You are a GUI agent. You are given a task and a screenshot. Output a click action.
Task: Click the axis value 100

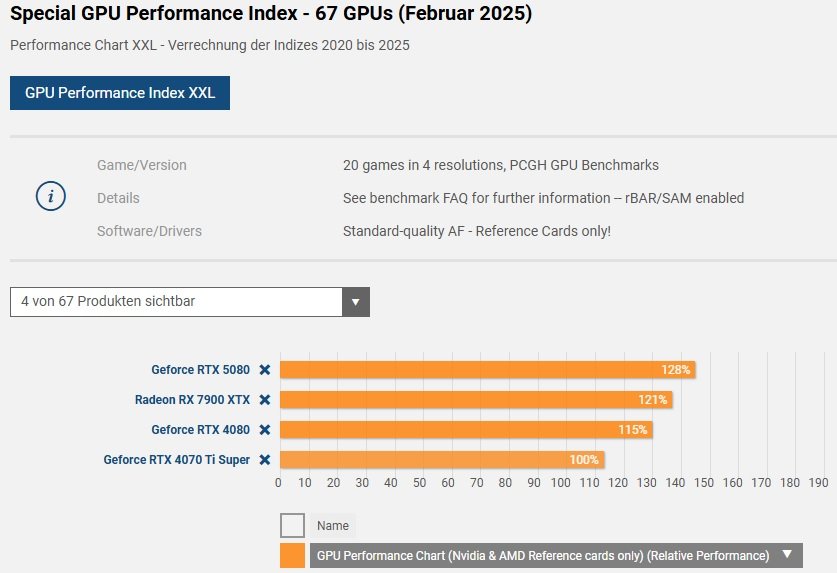[x=560, y=483]
